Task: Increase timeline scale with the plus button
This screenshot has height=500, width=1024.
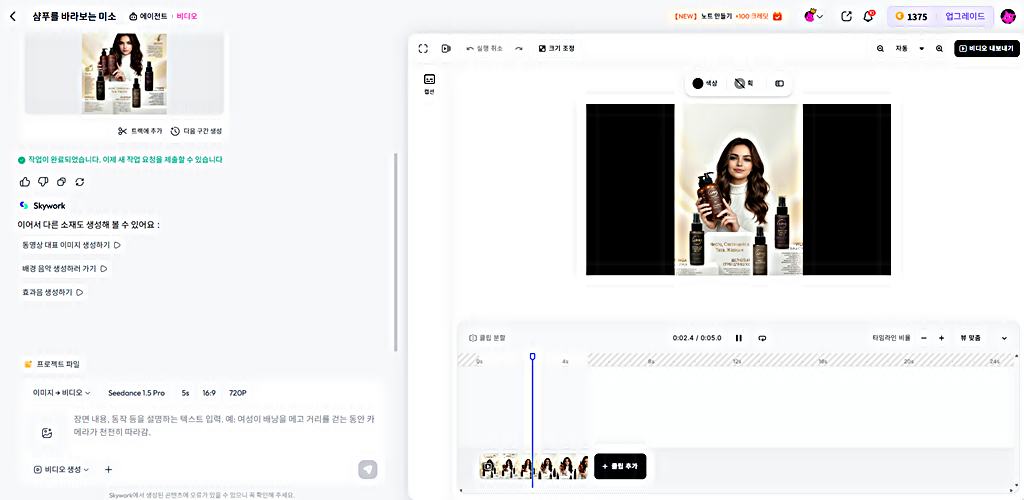Action: point(941,338)
